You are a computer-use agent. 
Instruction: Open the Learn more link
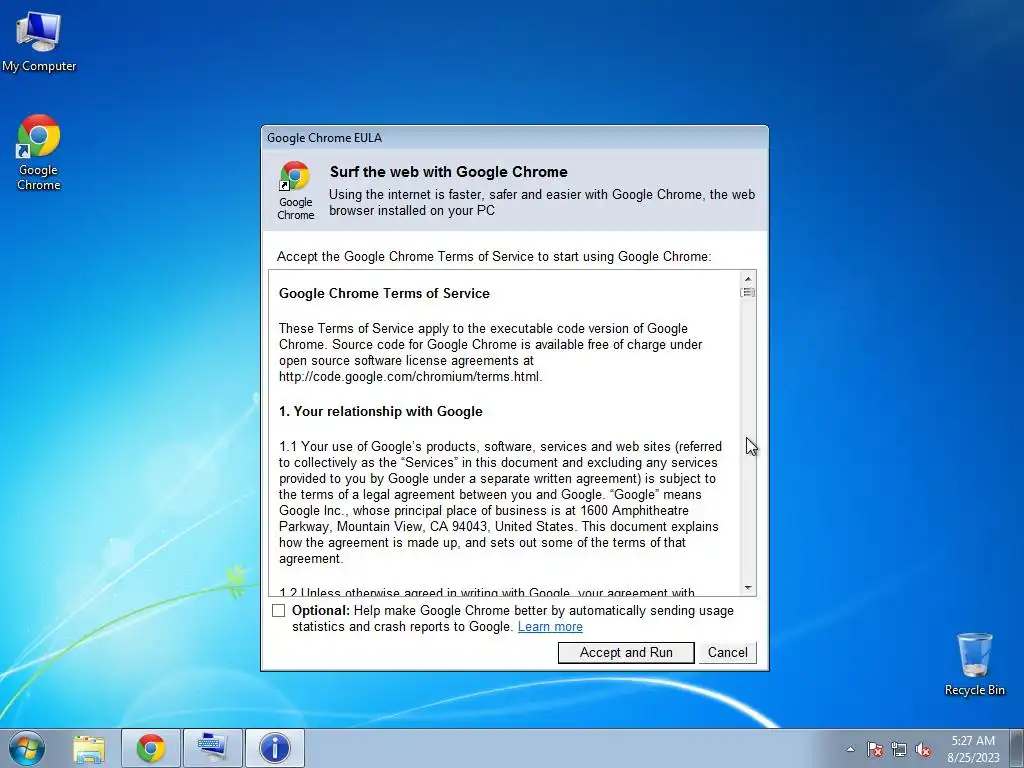tap(550, 627)
